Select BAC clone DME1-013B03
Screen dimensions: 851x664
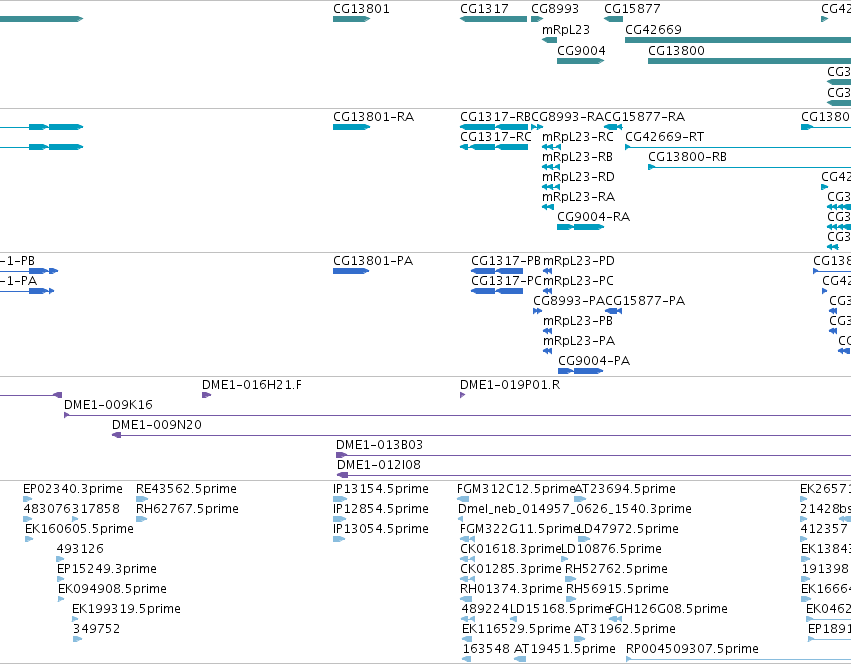(594, 455)
